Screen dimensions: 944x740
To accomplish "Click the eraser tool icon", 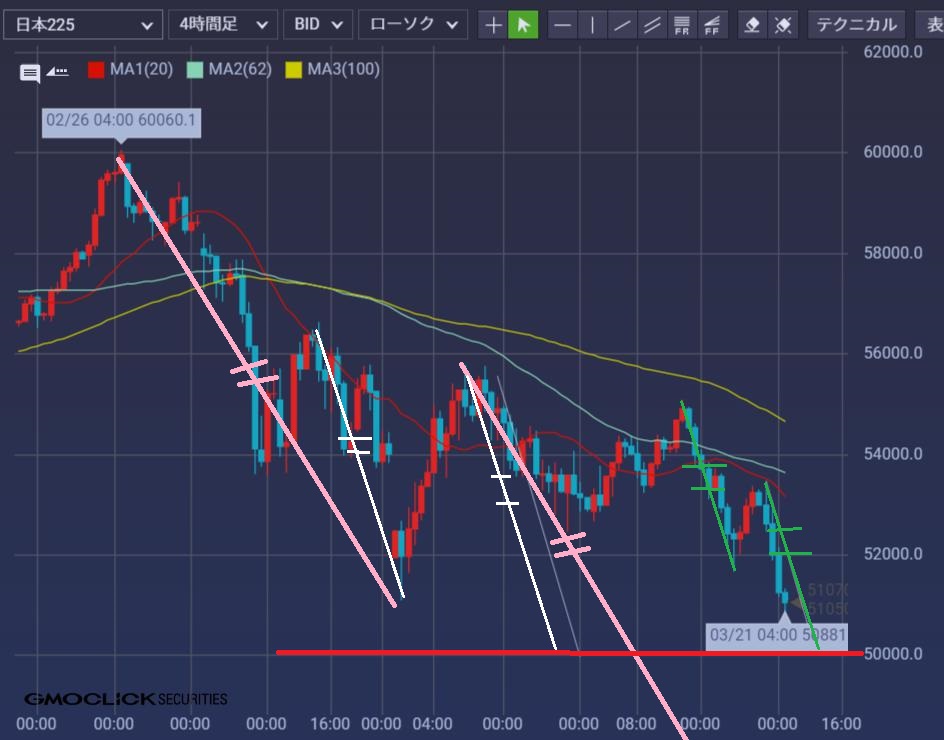I will click(753, 25).
